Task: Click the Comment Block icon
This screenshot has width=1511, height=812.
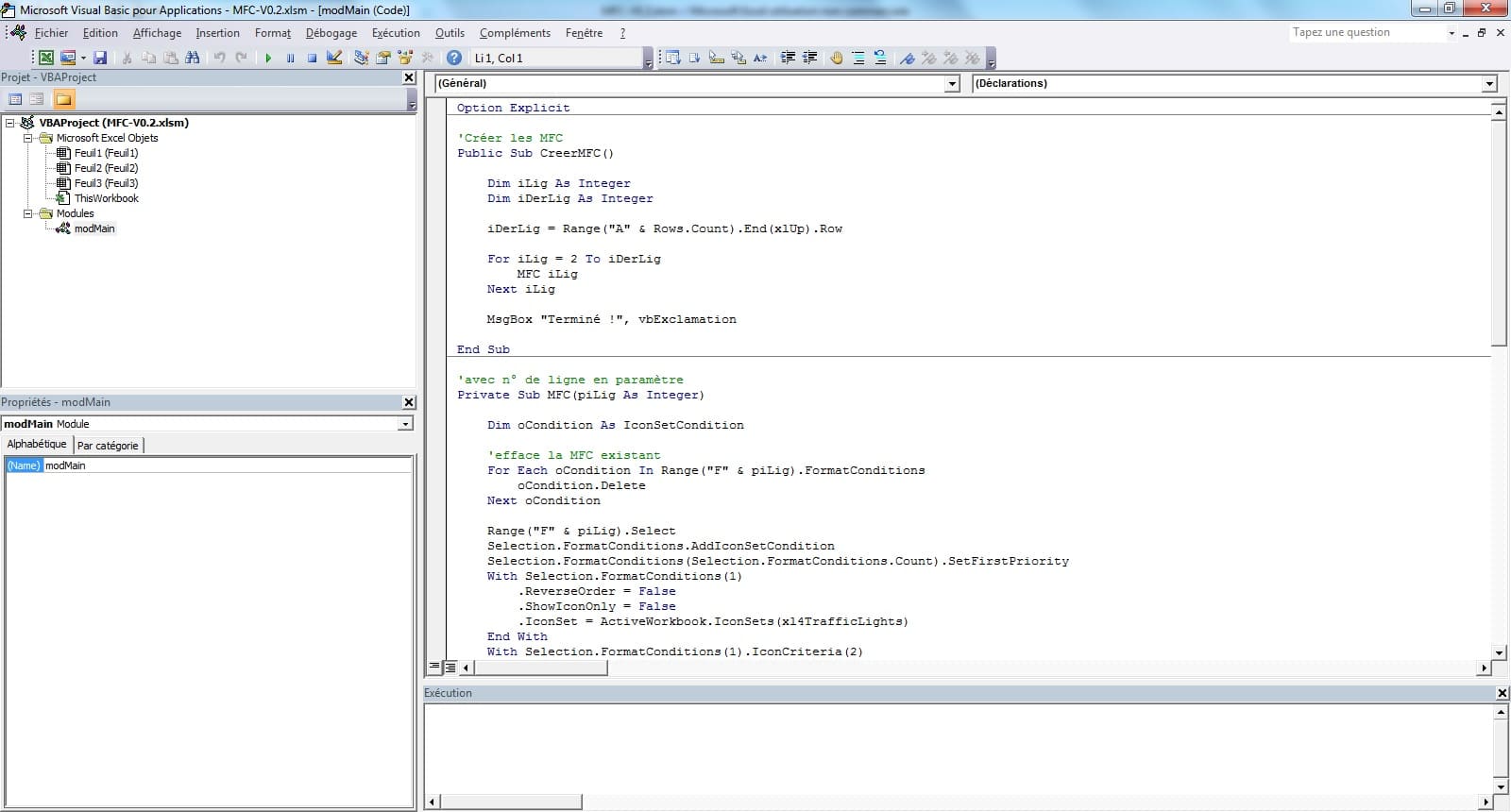Action: click(x=857, y=59)
